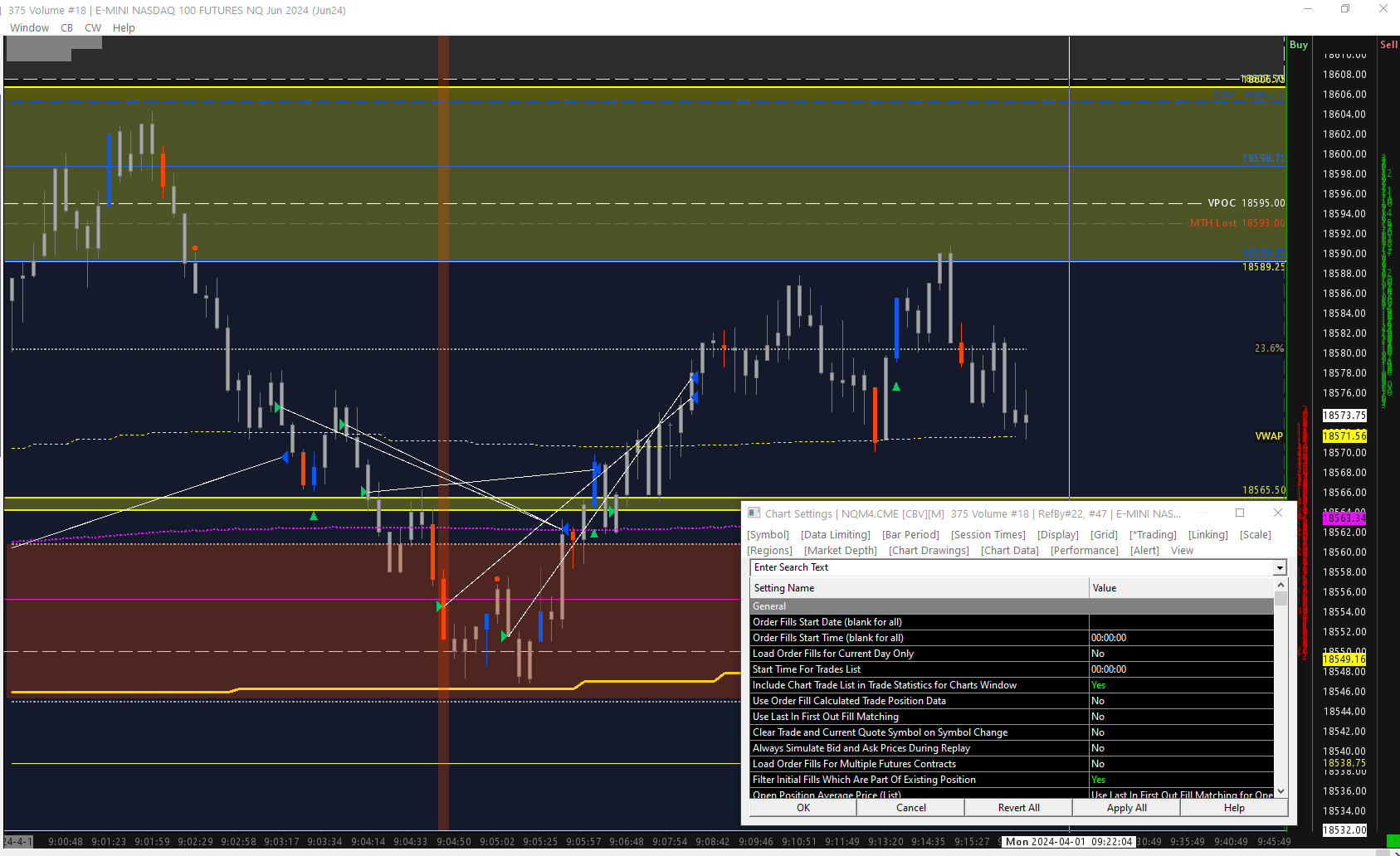Select Clear Trade and Current Quote Symbol row
Screen dimensions: 1400x856
(x=1012, y=732)
